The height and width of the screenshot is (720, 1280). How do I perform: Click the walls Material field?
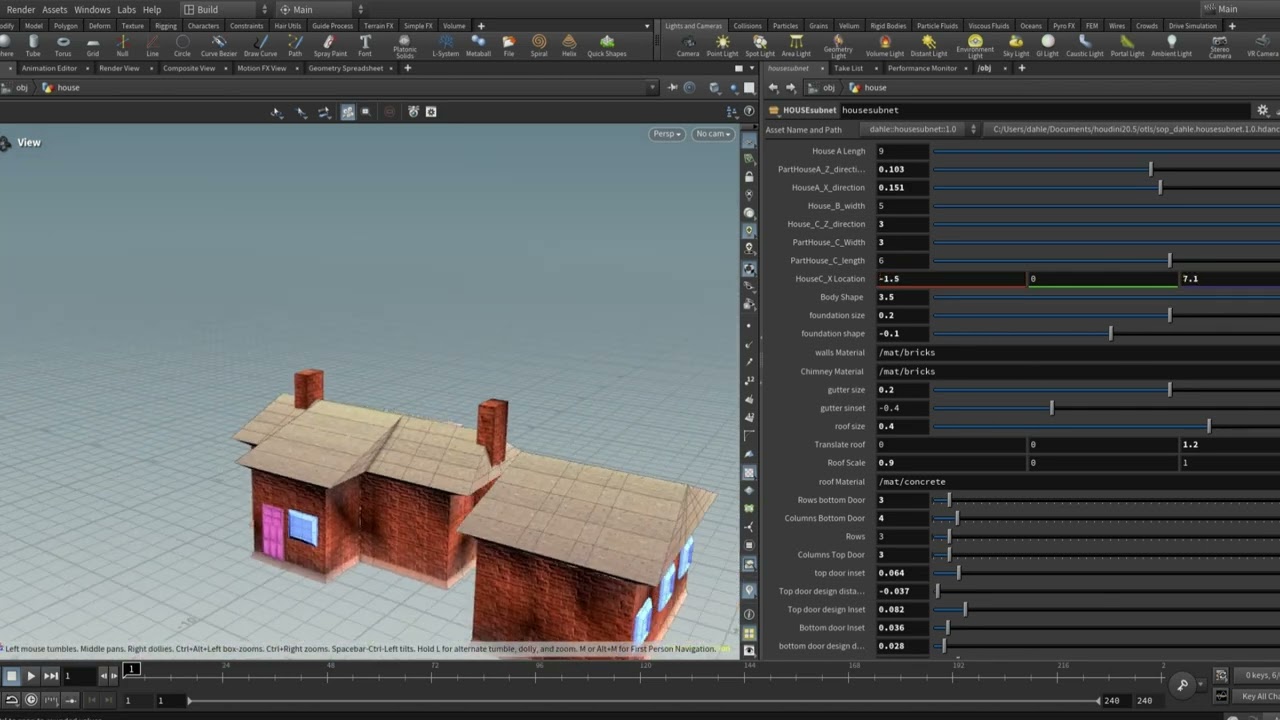[1078, 353]
